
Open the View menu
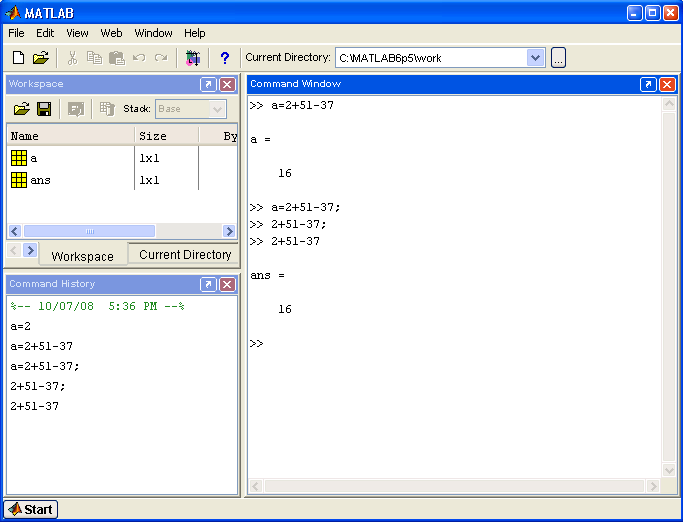[77, 33]
